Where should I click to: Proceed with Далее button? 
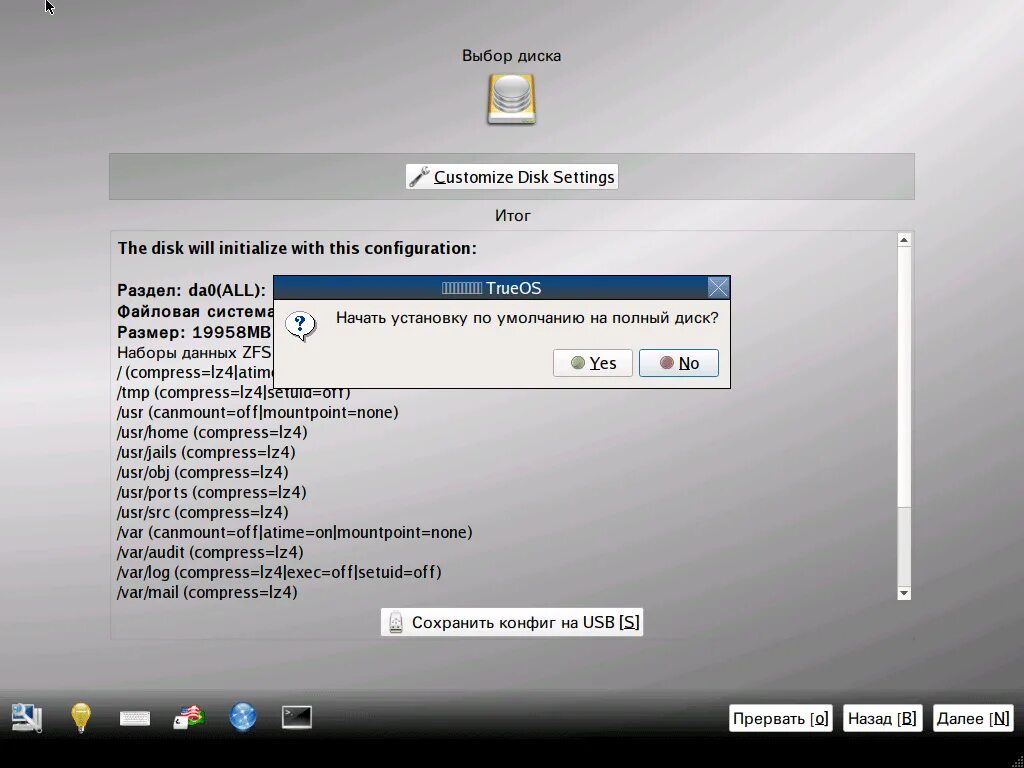coord(973,718)
